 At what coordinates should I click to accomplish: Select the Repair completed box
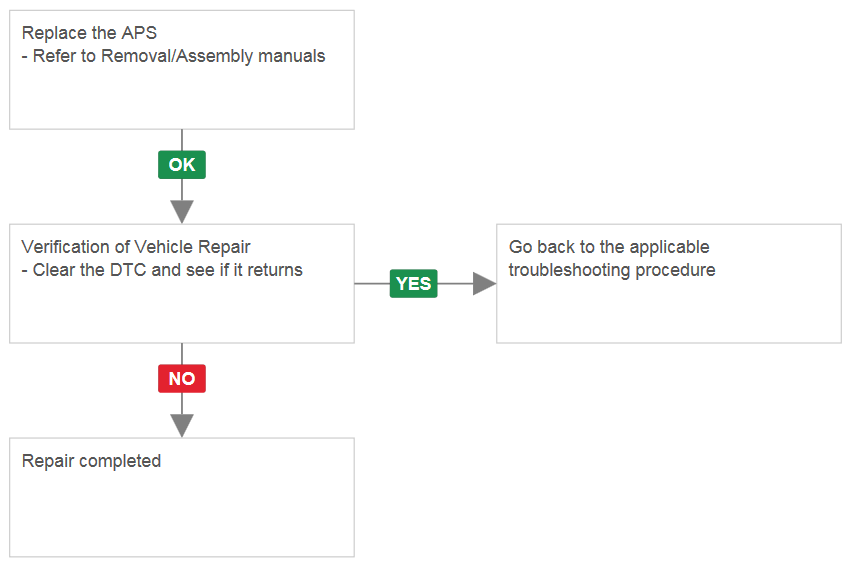click(x=182, y=497)
